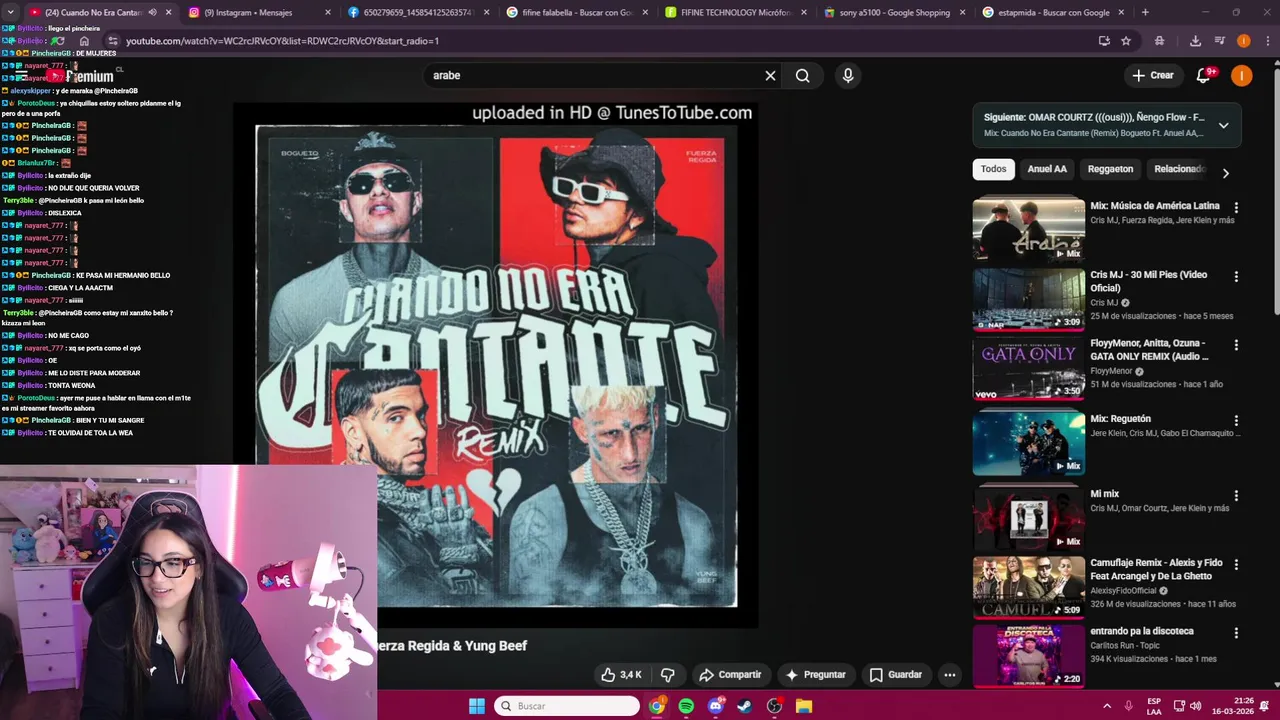1280x720 pixels.
Task: Open the orange account avatar menu
Action: 1241,75
